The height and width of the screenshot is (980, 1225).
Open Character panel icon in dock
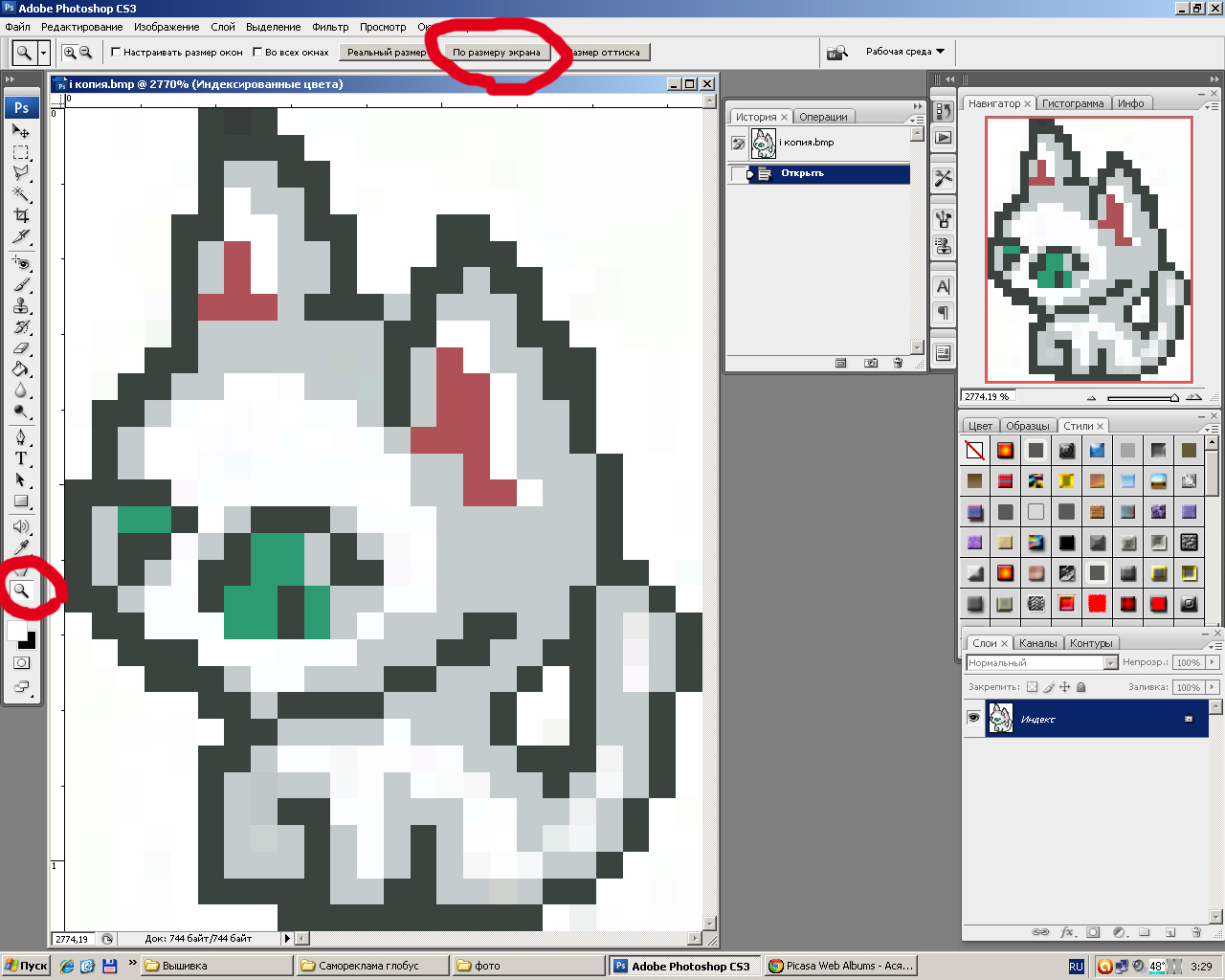(x=944, y=286)
